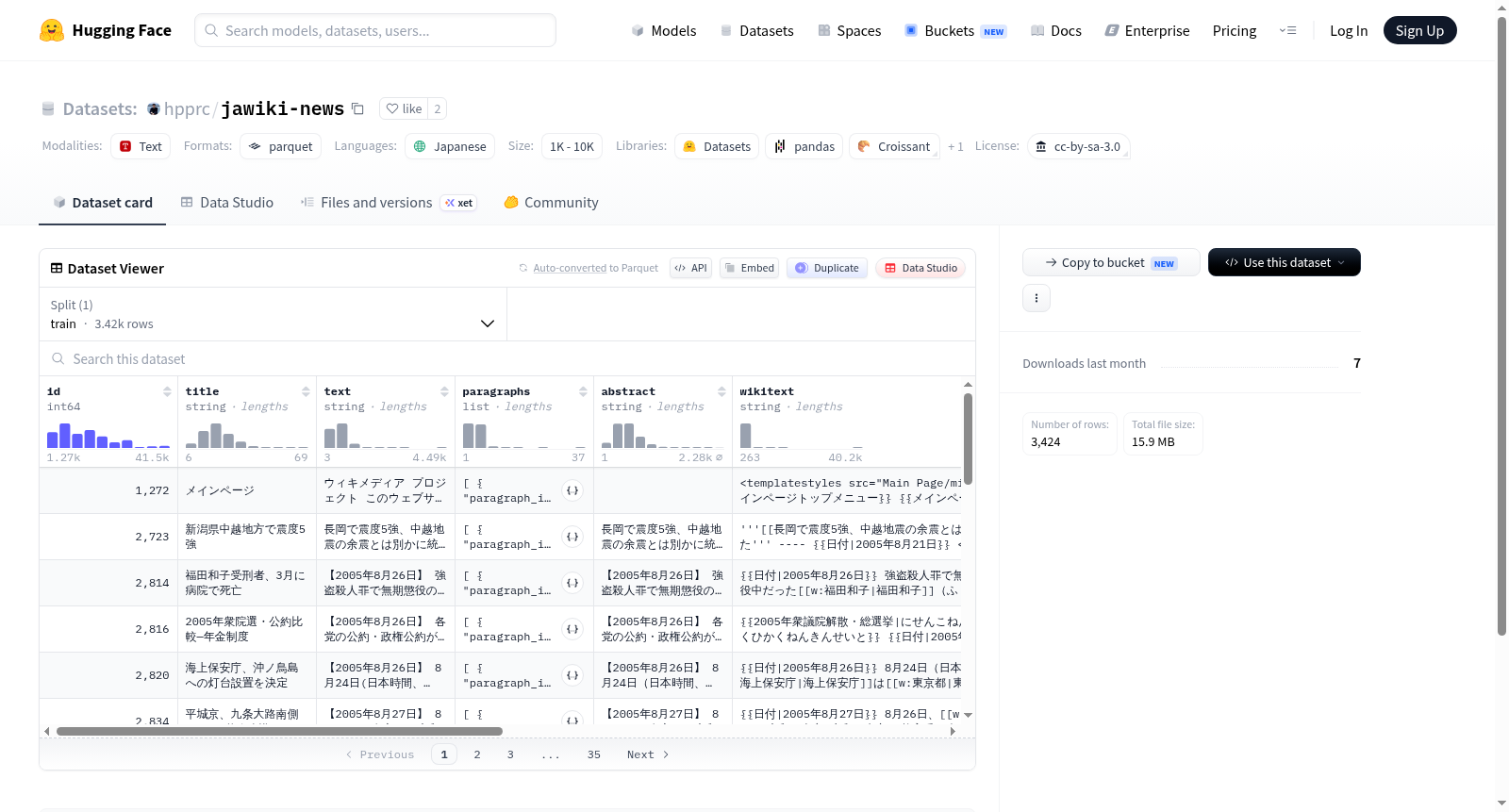The width and height of the screenshot is (1509, 812).
Task: Click Log In
Action: (x=1349, y=30)
